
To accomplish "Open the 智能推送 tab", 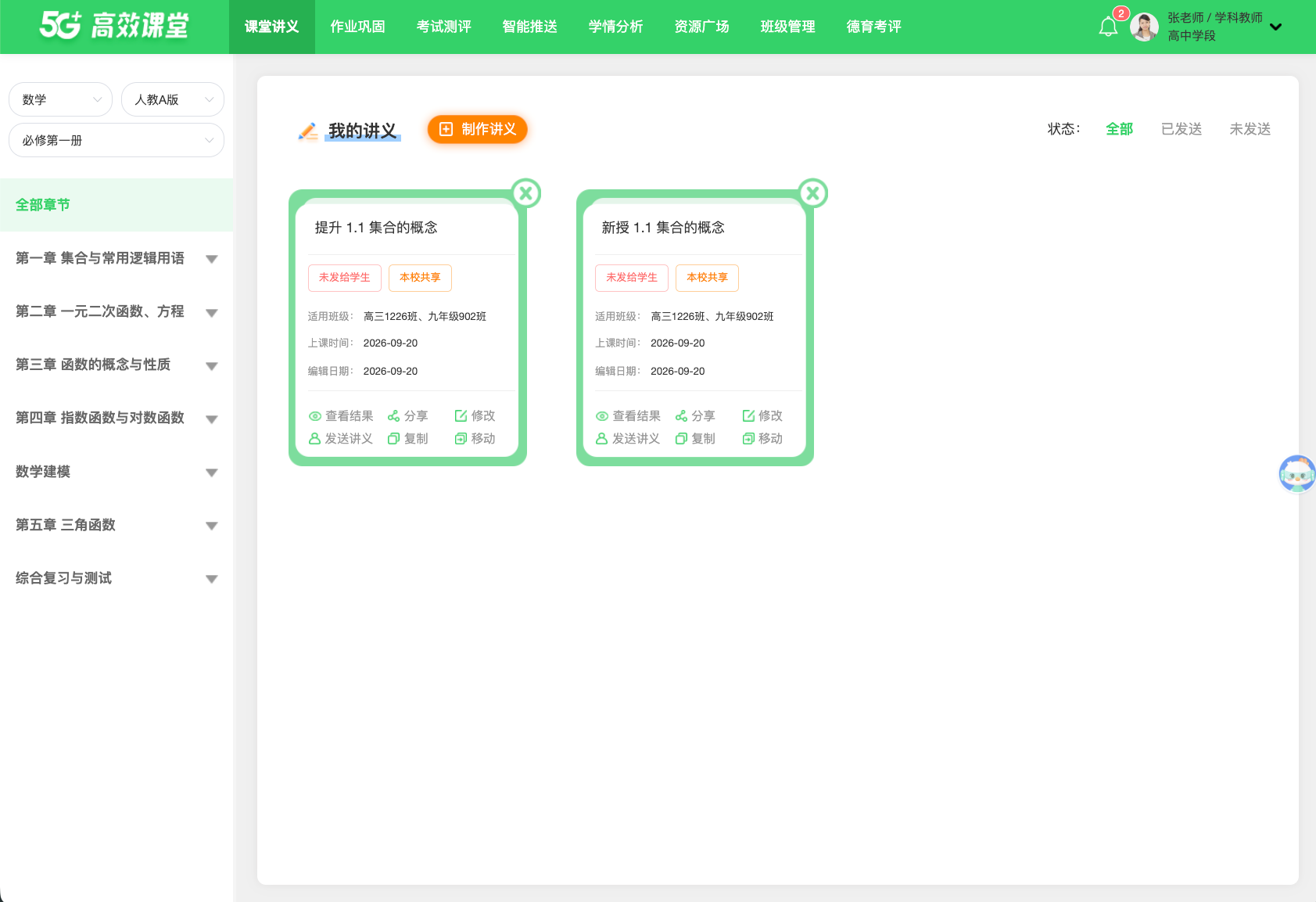I will click(x=530, y=27).
